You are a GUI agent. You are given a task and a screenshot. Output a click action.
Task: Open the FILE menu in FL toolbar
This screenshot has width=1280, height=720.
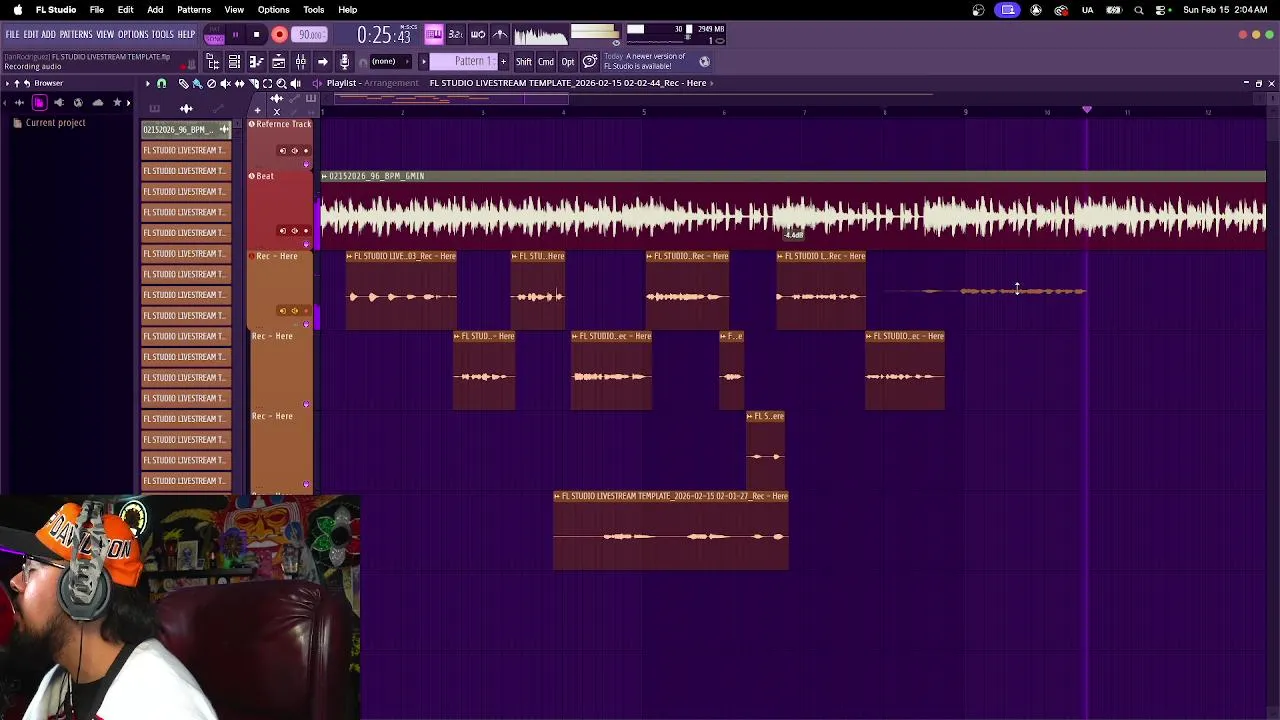pyautogui.click(x=13, y=35)
